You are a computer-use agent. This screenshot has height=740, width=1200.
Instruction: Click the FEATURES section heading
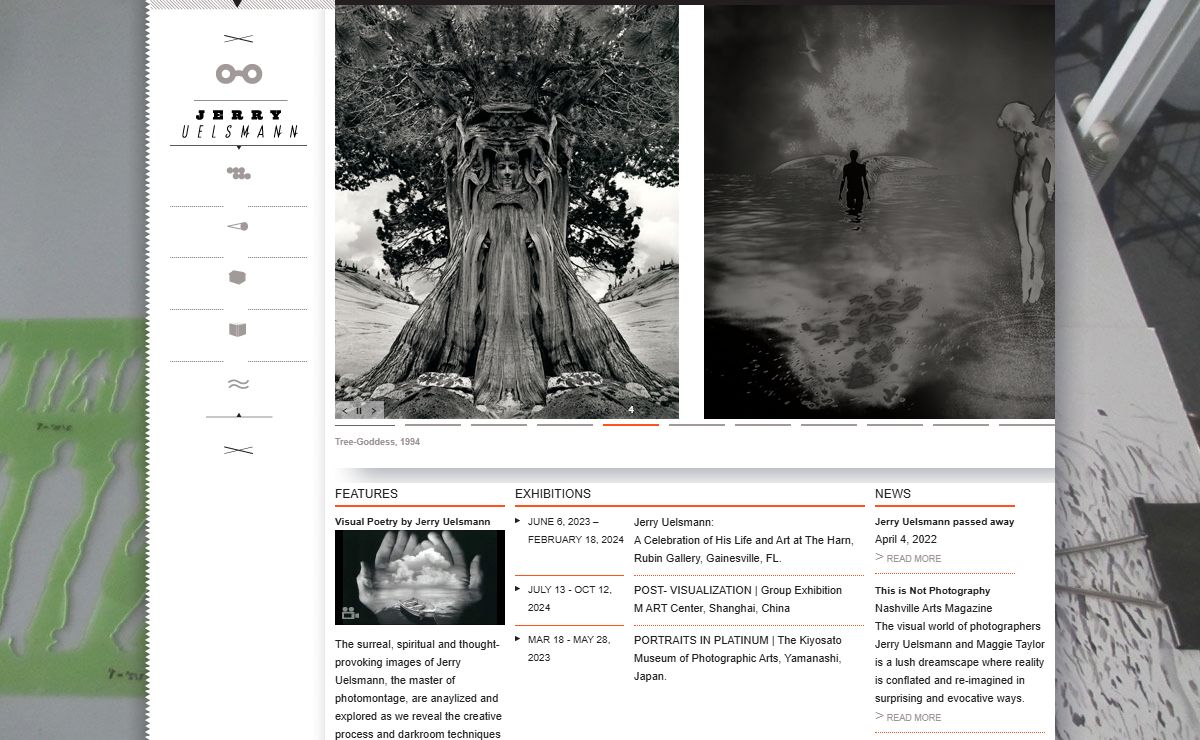366,494
